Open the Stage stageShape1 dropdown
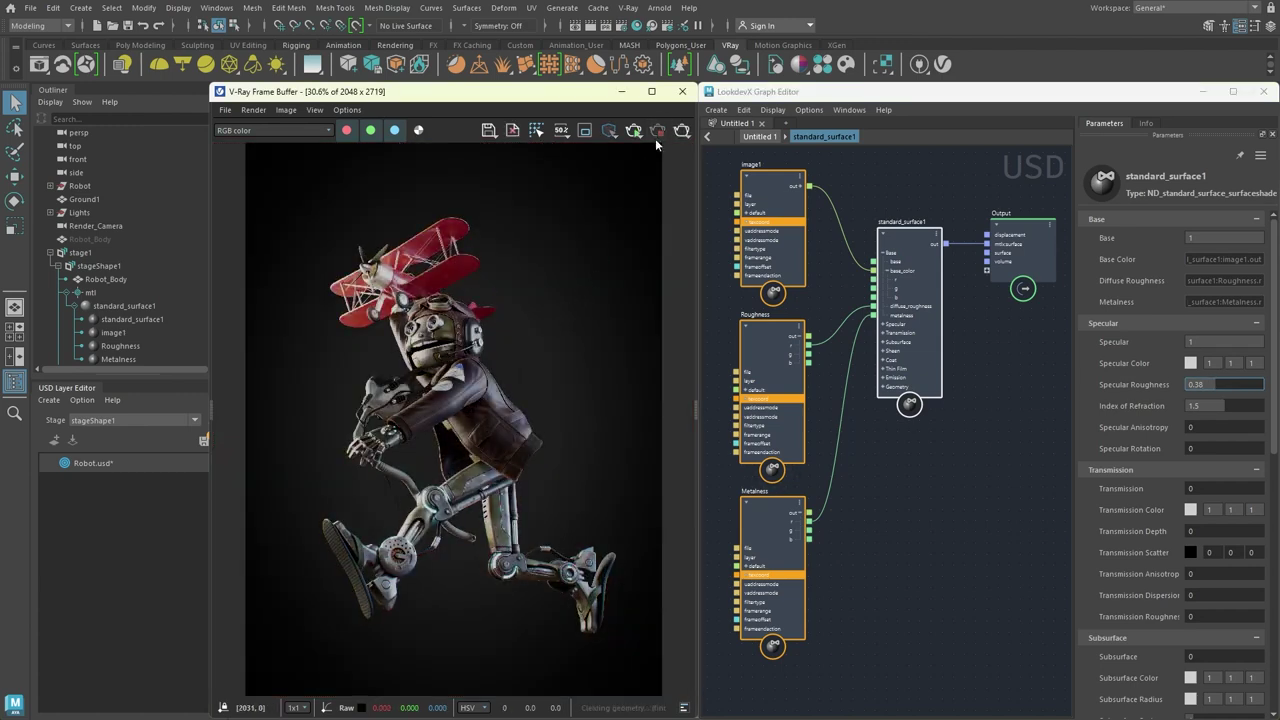This screenshot has height=720, width=1280. click(135, 420)
